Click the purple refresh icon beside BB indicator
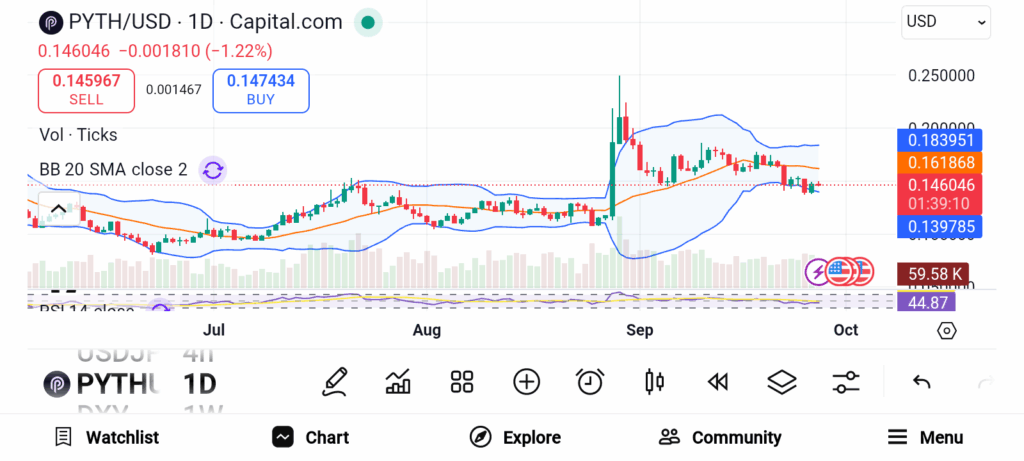 [212, 170]
